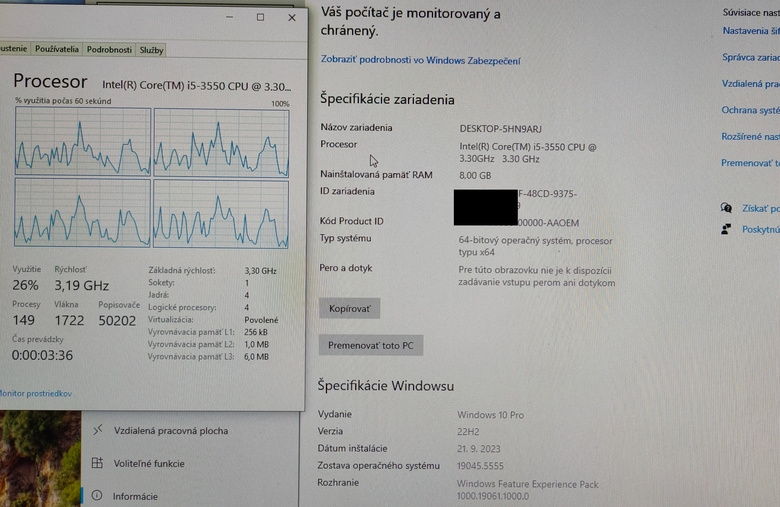This screenshot has width=780, height=507.
Task: Click the Procesor heading in Task Manager
Action: click(50, 81)
